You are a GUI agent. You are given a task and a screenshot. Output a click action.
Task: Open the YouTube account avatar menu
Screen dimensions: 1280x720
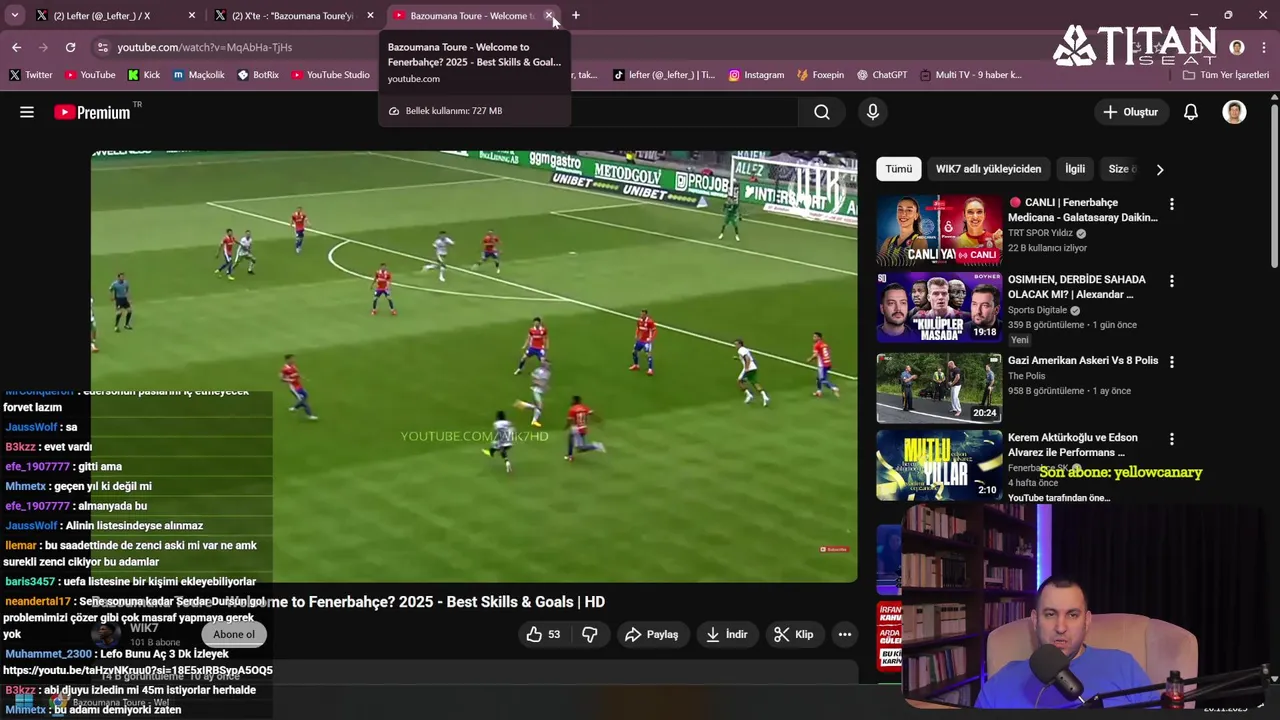click(x=1234, y=112)
